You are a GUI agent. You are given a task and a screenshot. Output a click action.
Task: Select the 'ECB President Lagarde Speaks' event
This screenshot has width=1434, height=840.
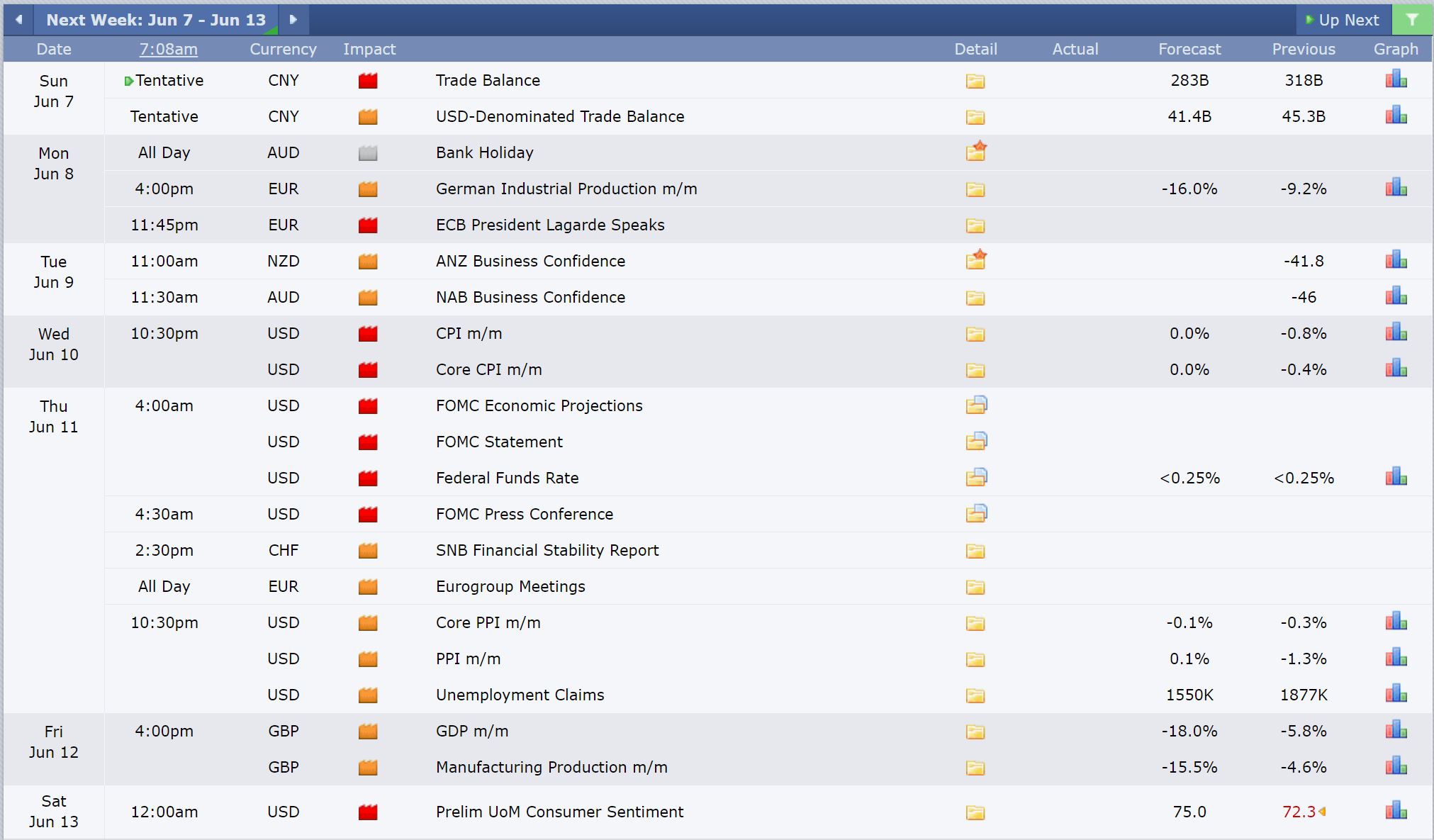(550, 225)
